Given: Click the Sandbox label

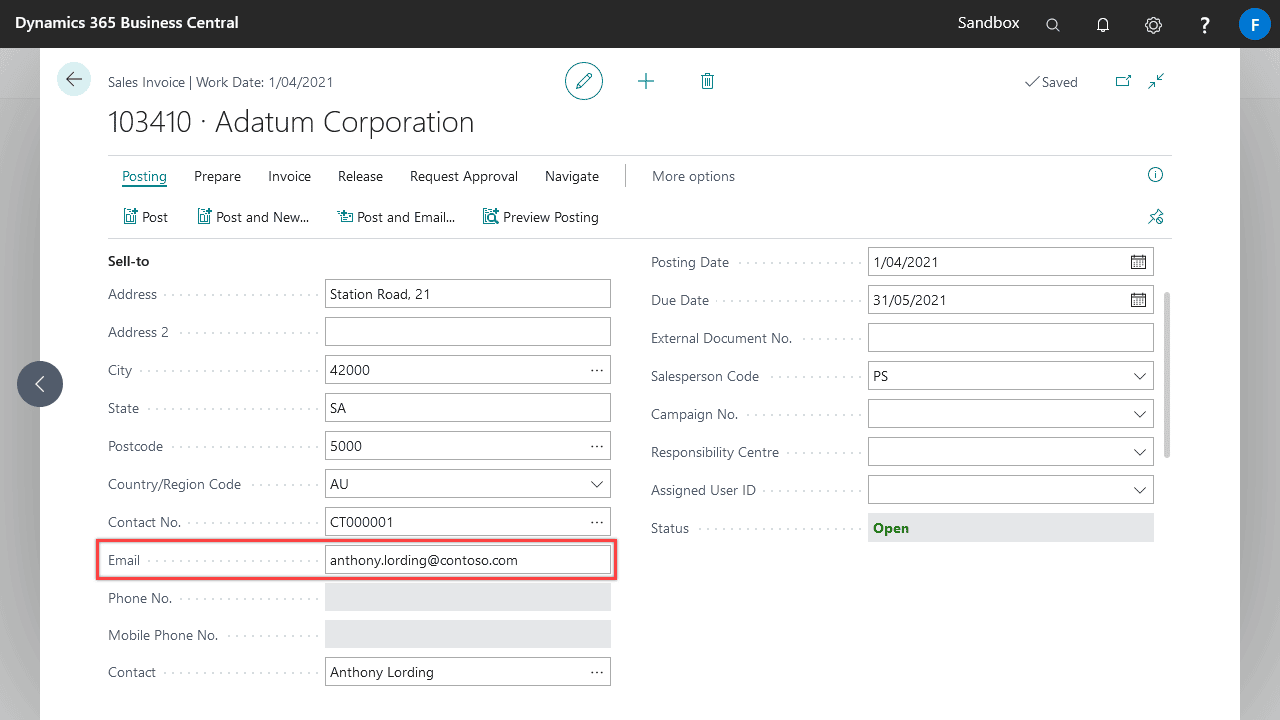Looking at the screenshot, I should click(988, 23).
